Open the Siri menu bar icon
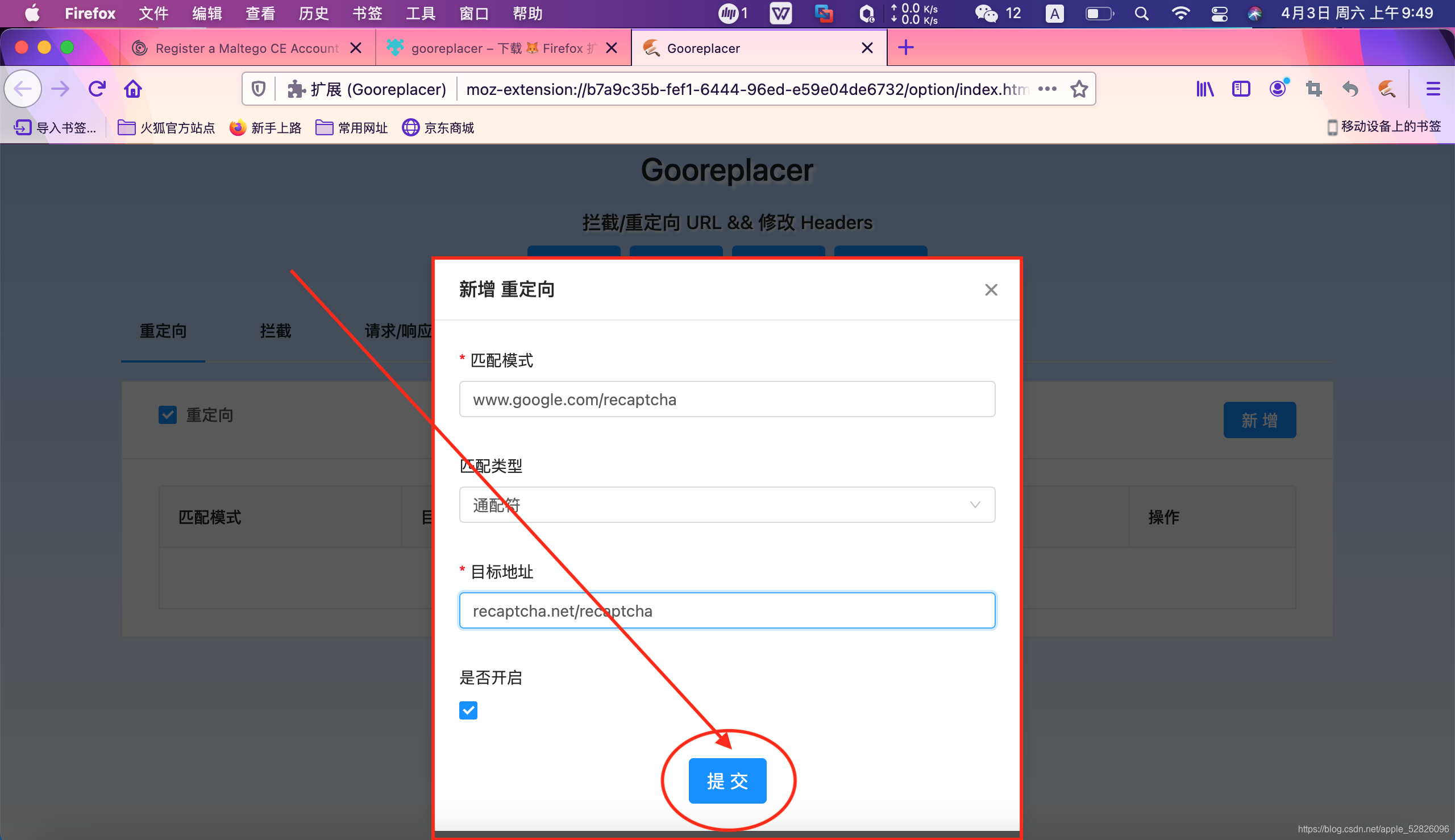The image size is (1455, 840). pos(1254,13)
